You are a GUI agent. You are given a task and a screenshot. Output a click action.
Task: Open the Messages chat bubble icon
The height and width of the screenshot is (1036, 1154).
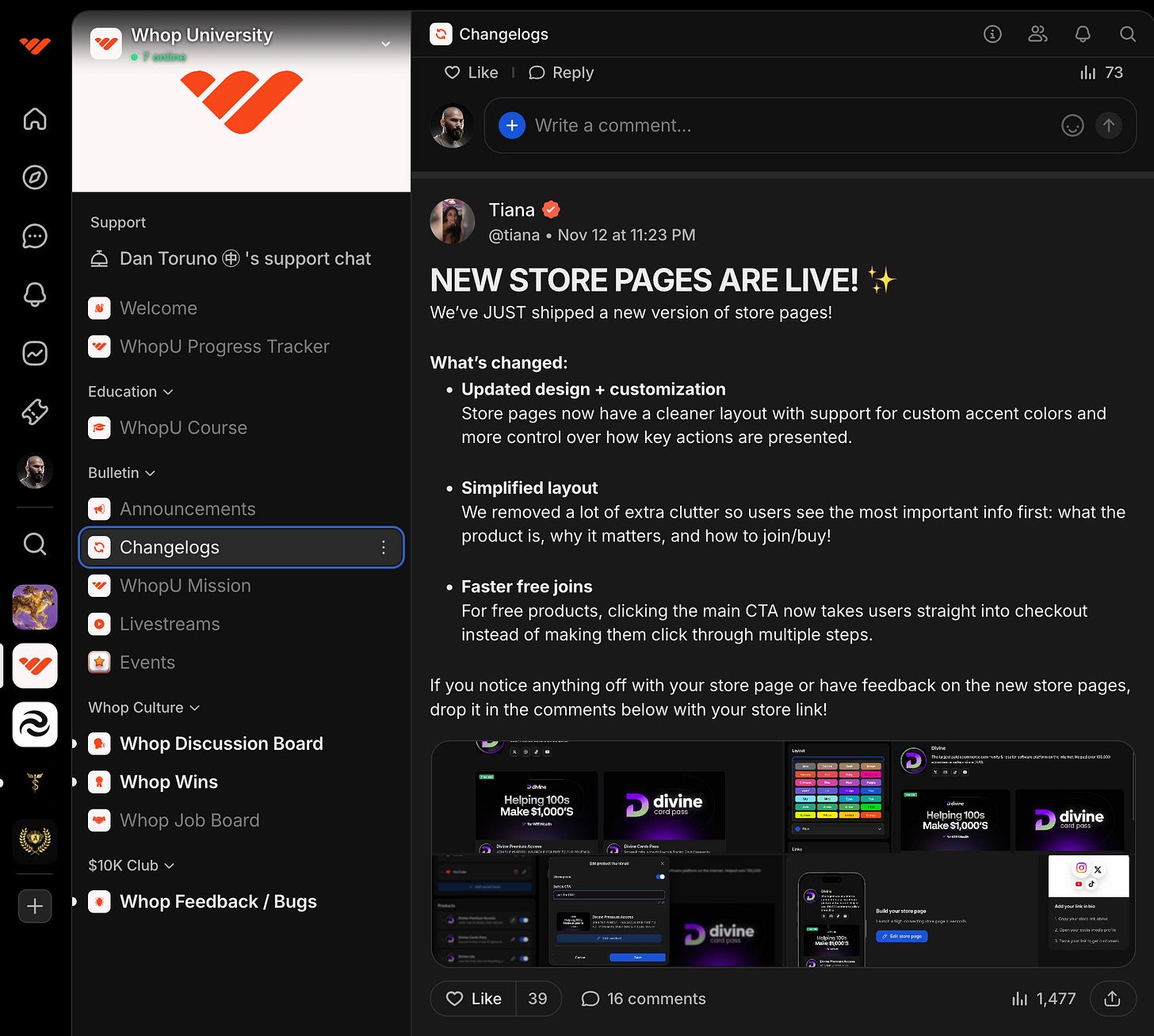pyautogui.click(x=35, y=236)
